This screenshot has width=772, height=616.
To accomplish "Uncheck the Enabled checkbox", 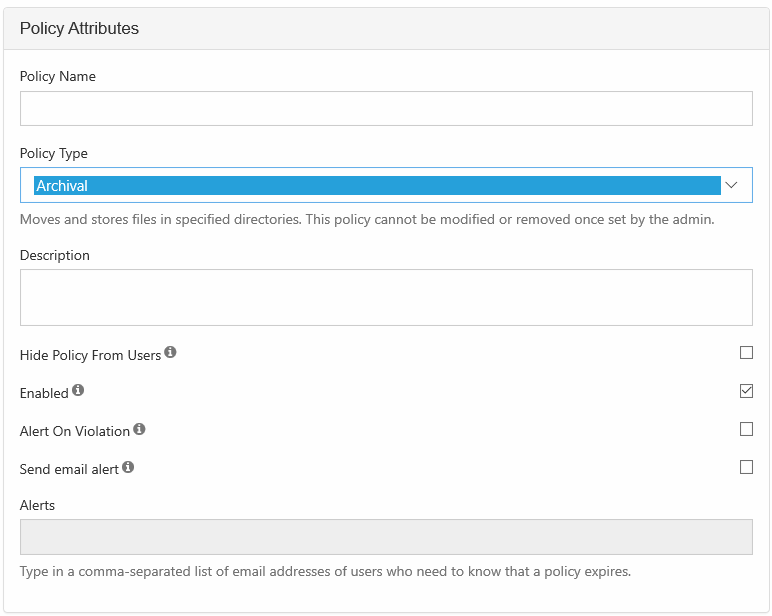I will click(746, 391).
